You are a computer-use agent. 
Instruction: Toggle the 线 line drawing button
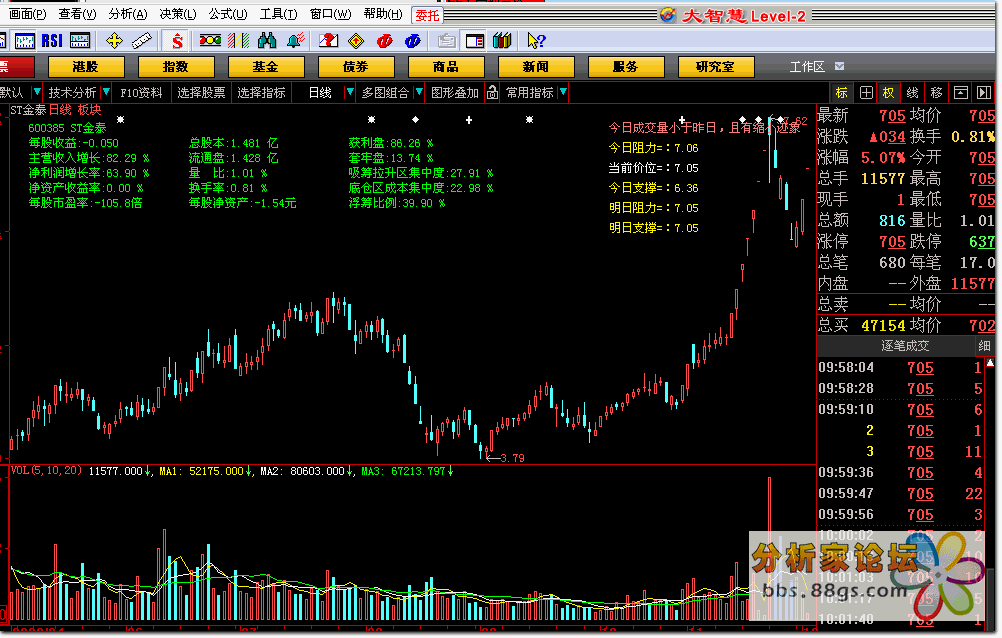point(913,93)
